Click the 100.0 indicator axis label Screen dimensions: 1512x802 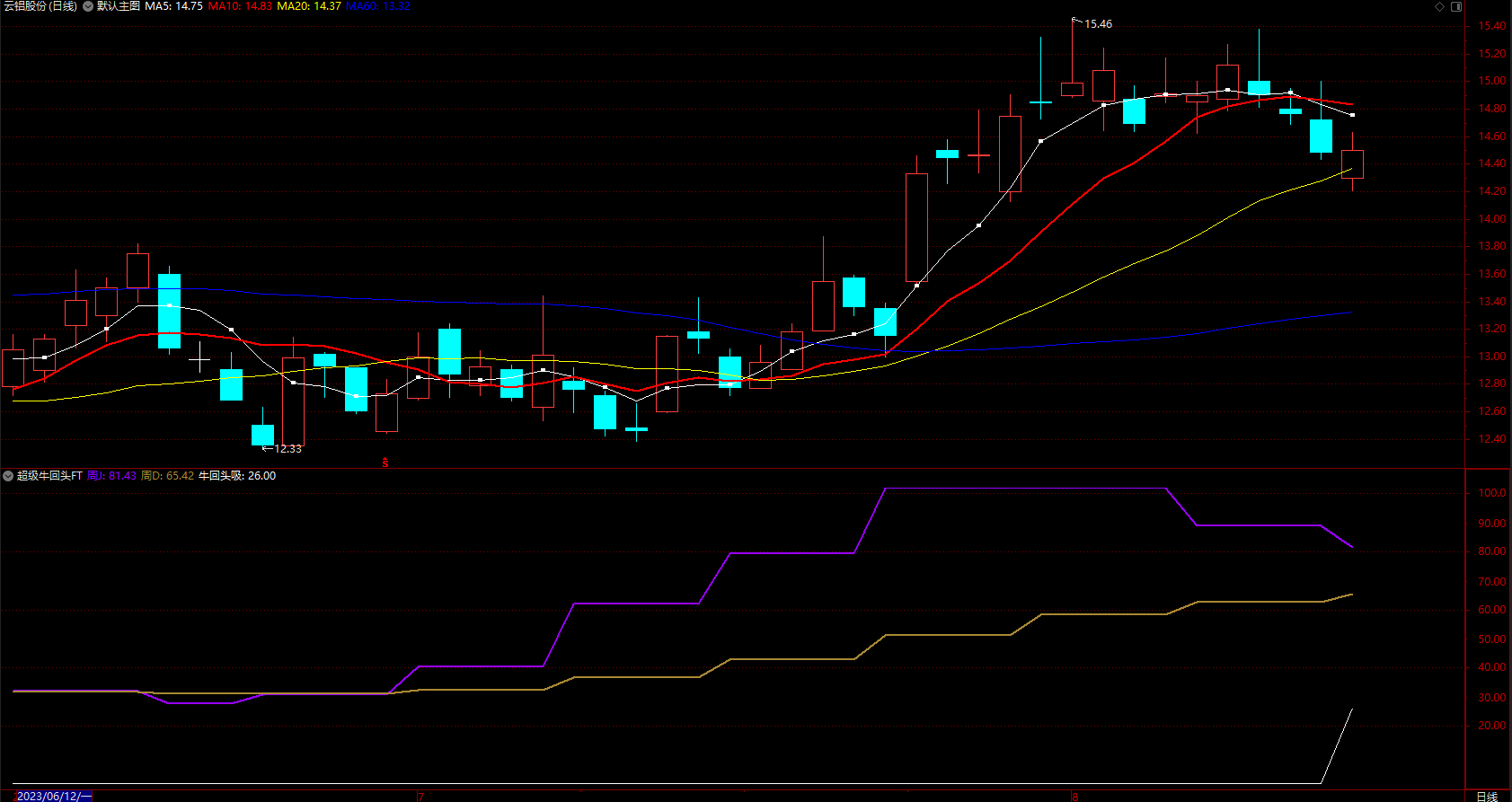(x=1491, y=493)
